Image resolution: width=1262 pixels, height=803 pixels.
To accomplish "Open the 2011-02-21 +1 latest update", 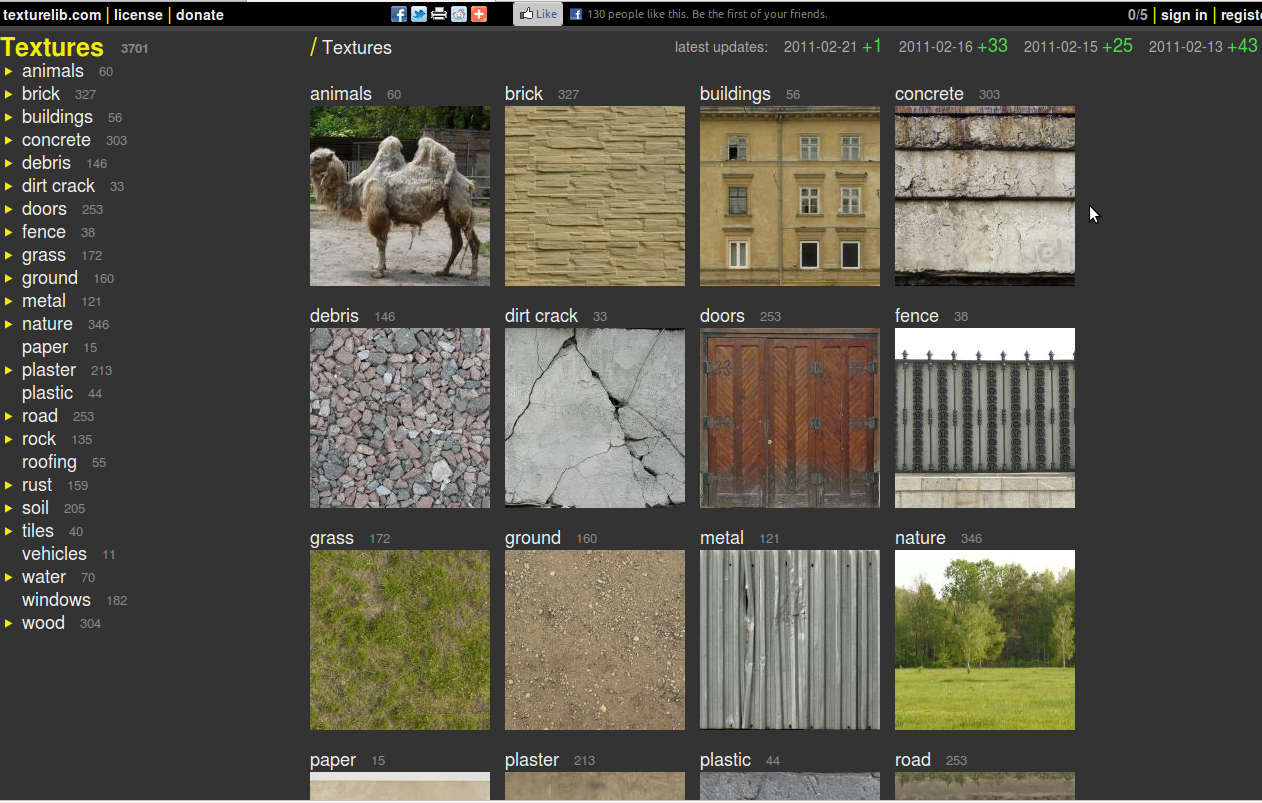I will click(833, 46).
